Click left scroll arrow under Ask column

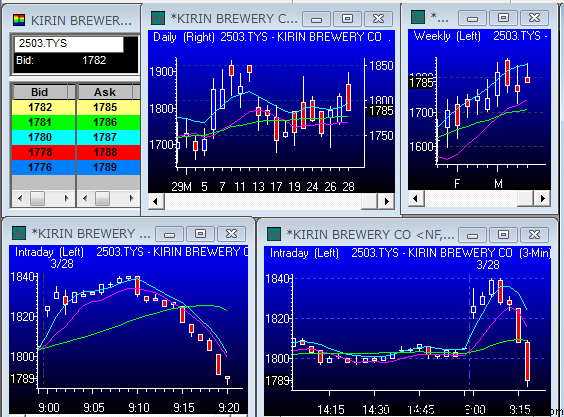pos(85,198)
